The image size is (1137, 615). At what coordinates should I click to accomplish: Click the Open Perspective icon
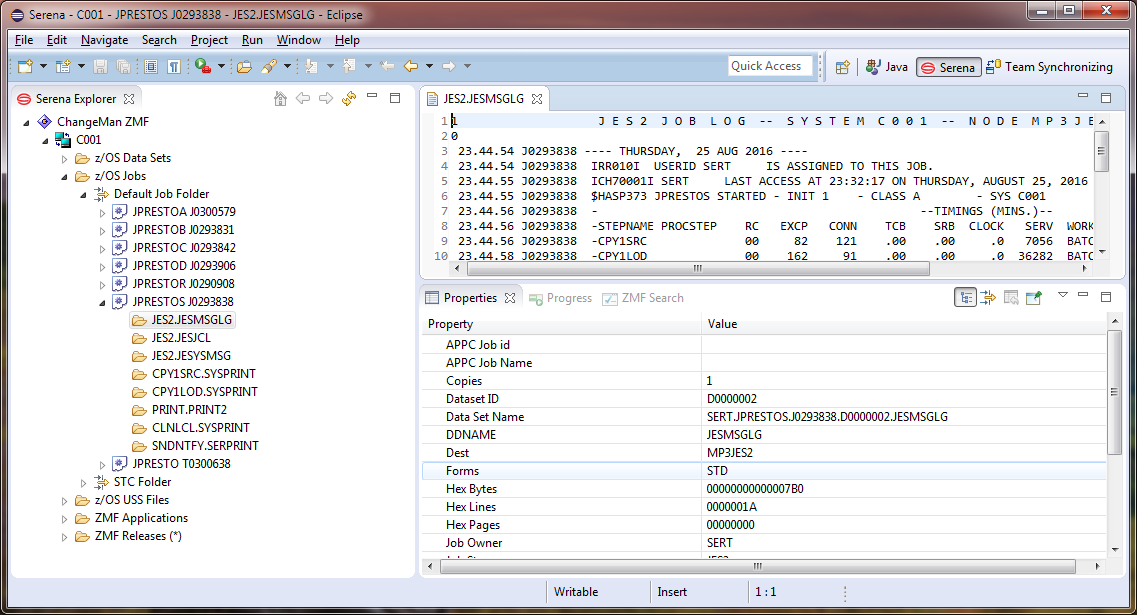click(x=842, y=67)
